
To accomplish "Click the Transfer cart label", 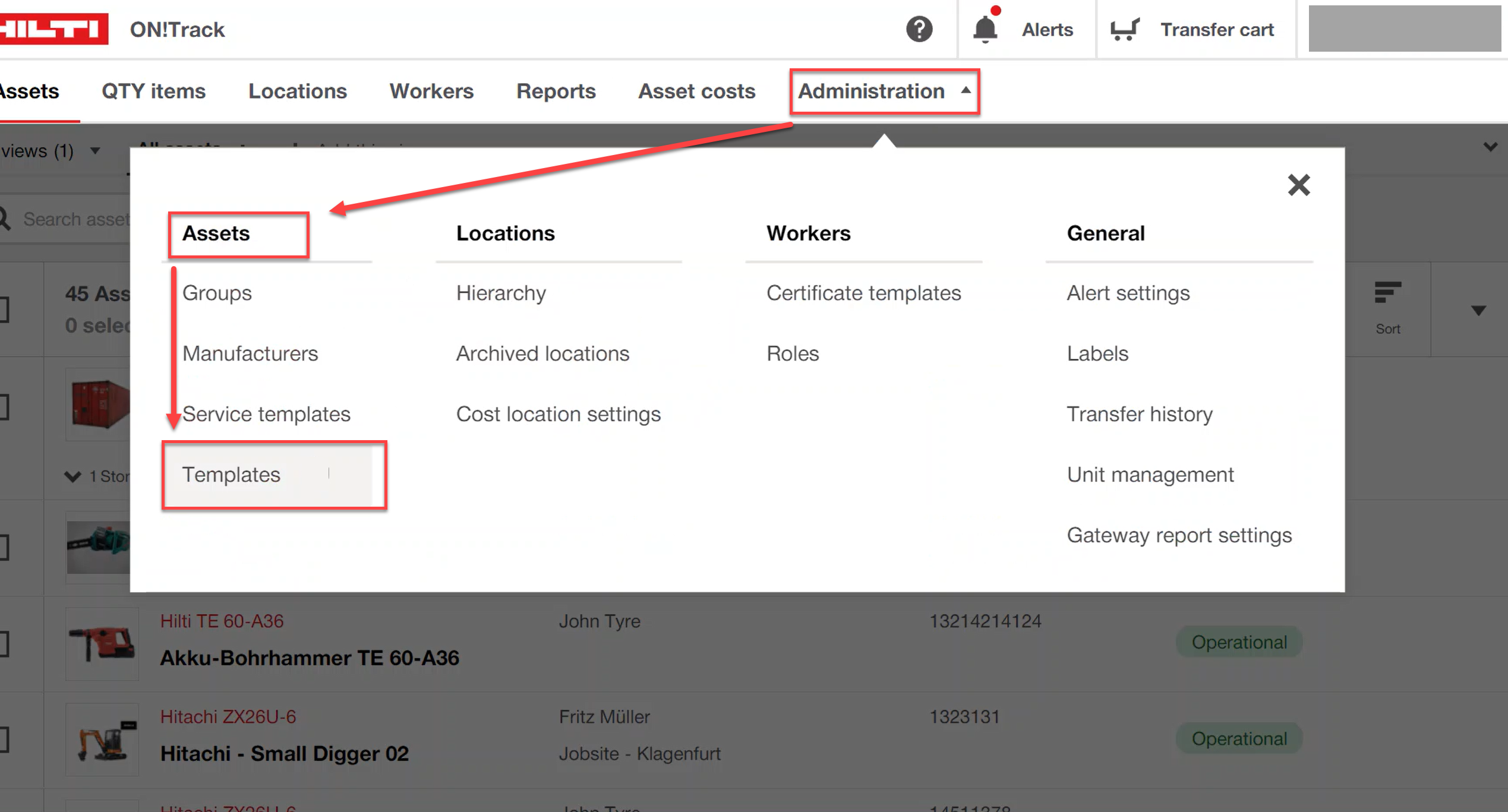I will pyautogui.click(x=1217, y=29).
